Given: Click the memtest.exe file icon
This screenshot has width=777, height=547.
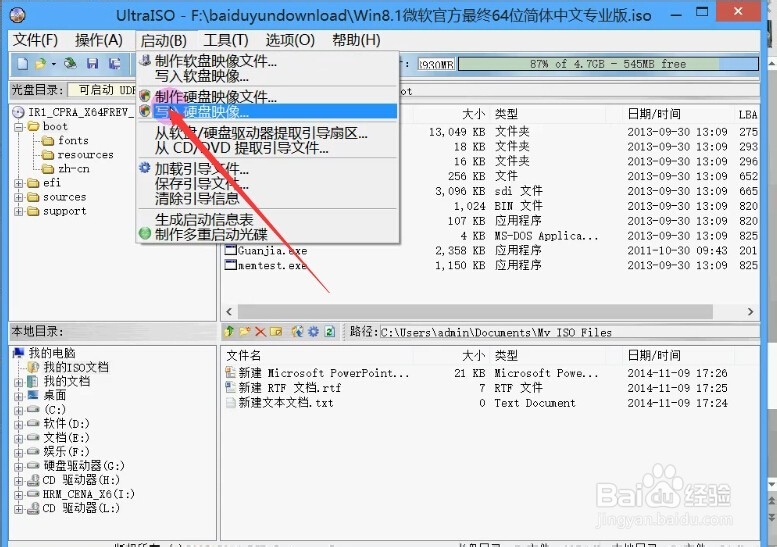Looking at the screenshot, I should [x=230, y=266].
